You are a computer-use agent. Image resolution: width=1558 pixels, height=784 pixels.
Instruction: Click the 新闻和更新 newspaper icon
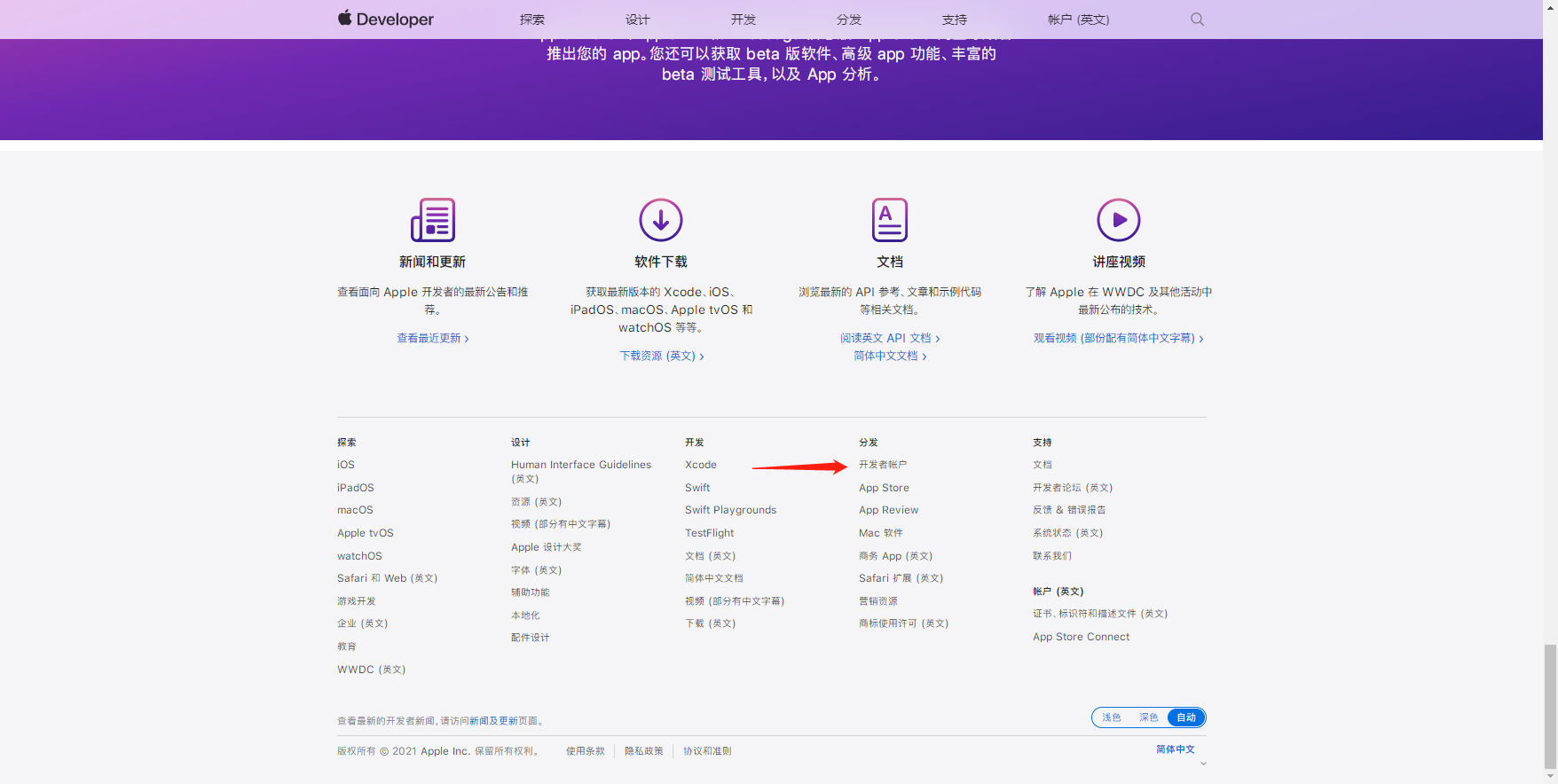433,220
